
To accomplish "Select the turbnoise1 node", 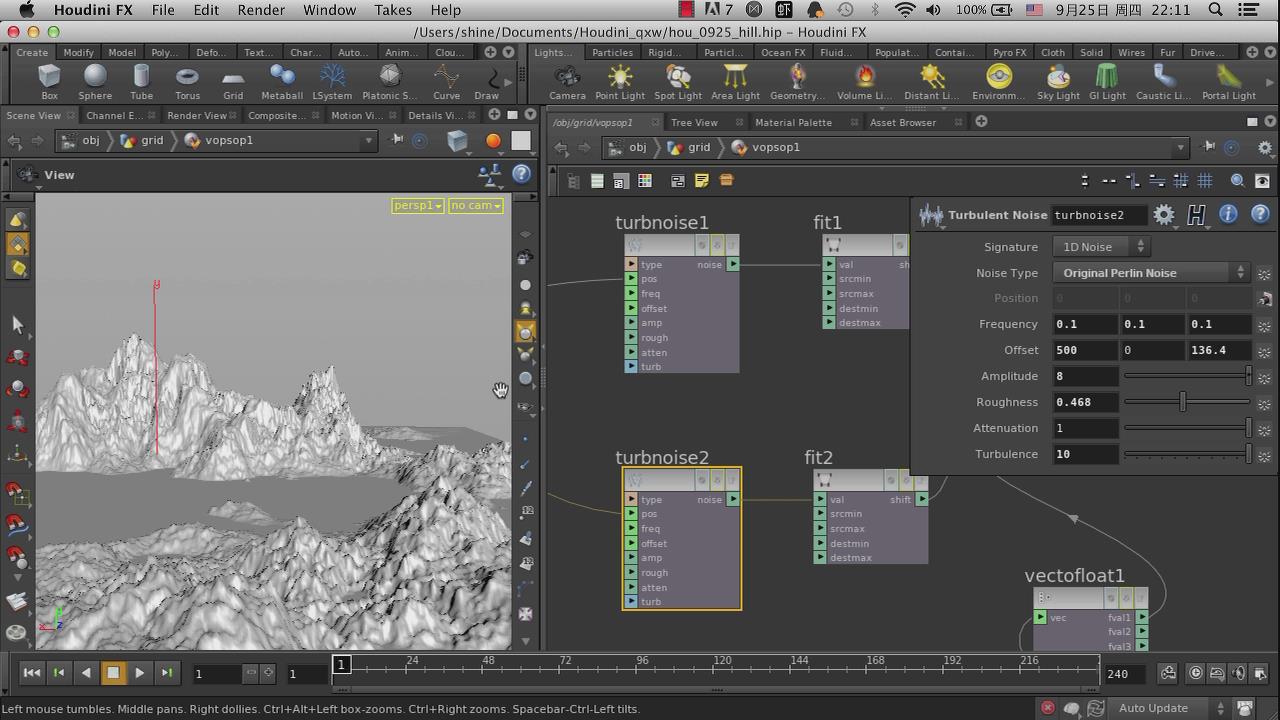I will point(681,304).
